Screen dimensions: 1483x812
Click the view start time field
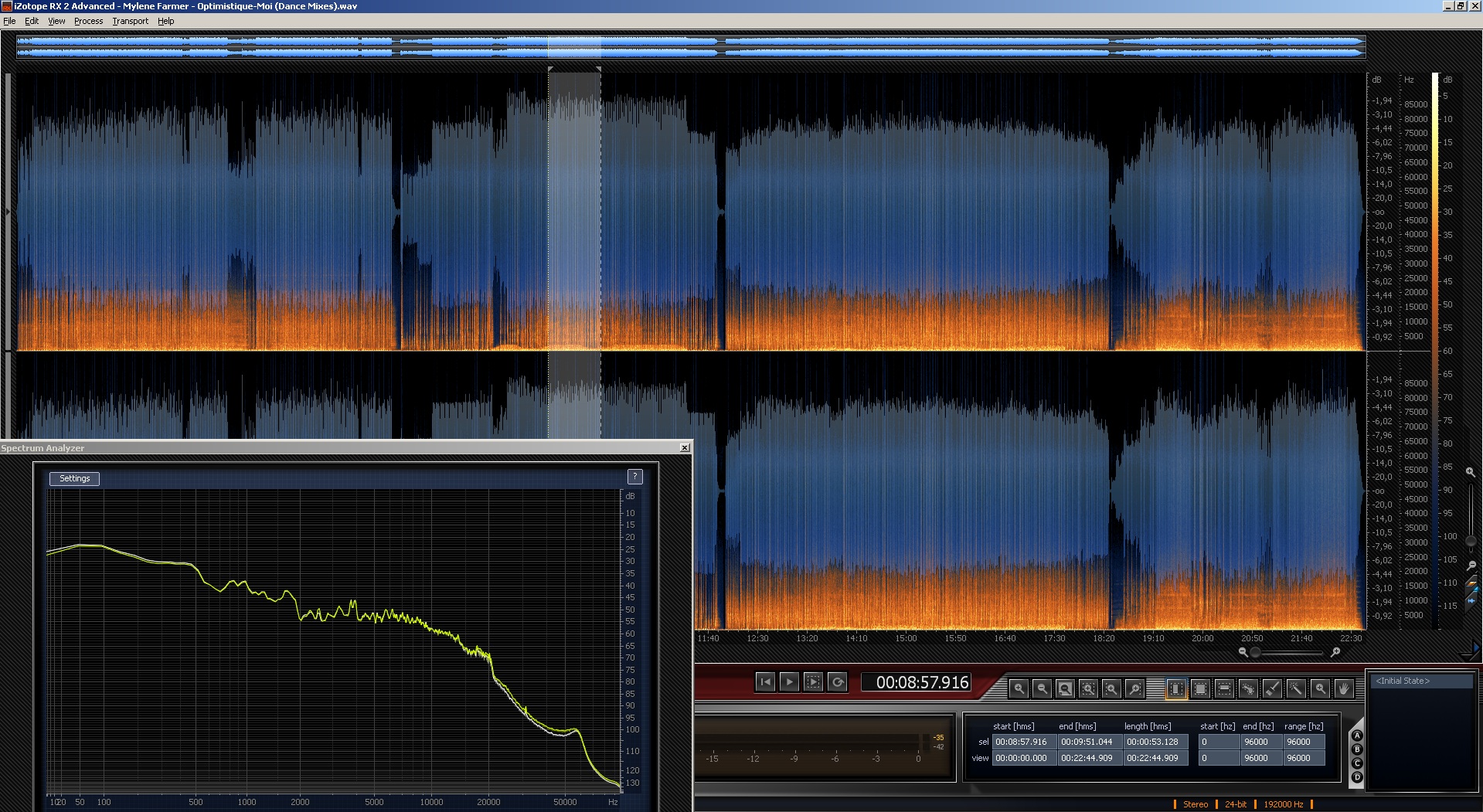tap(1023, 758)
